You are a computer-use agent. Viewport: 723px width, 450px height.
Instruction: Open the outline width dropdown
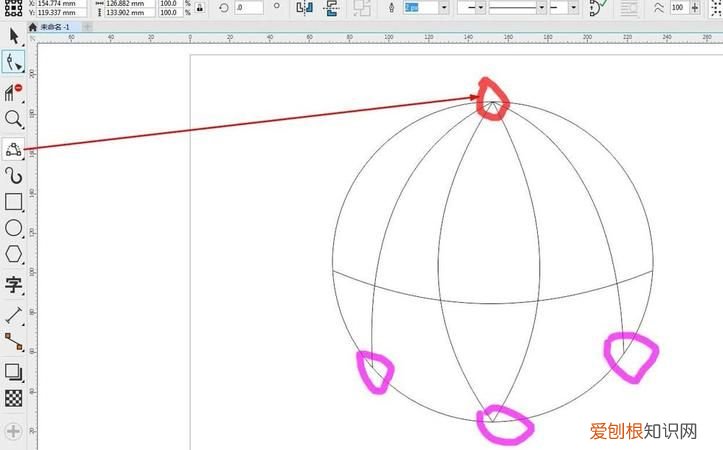444,7
